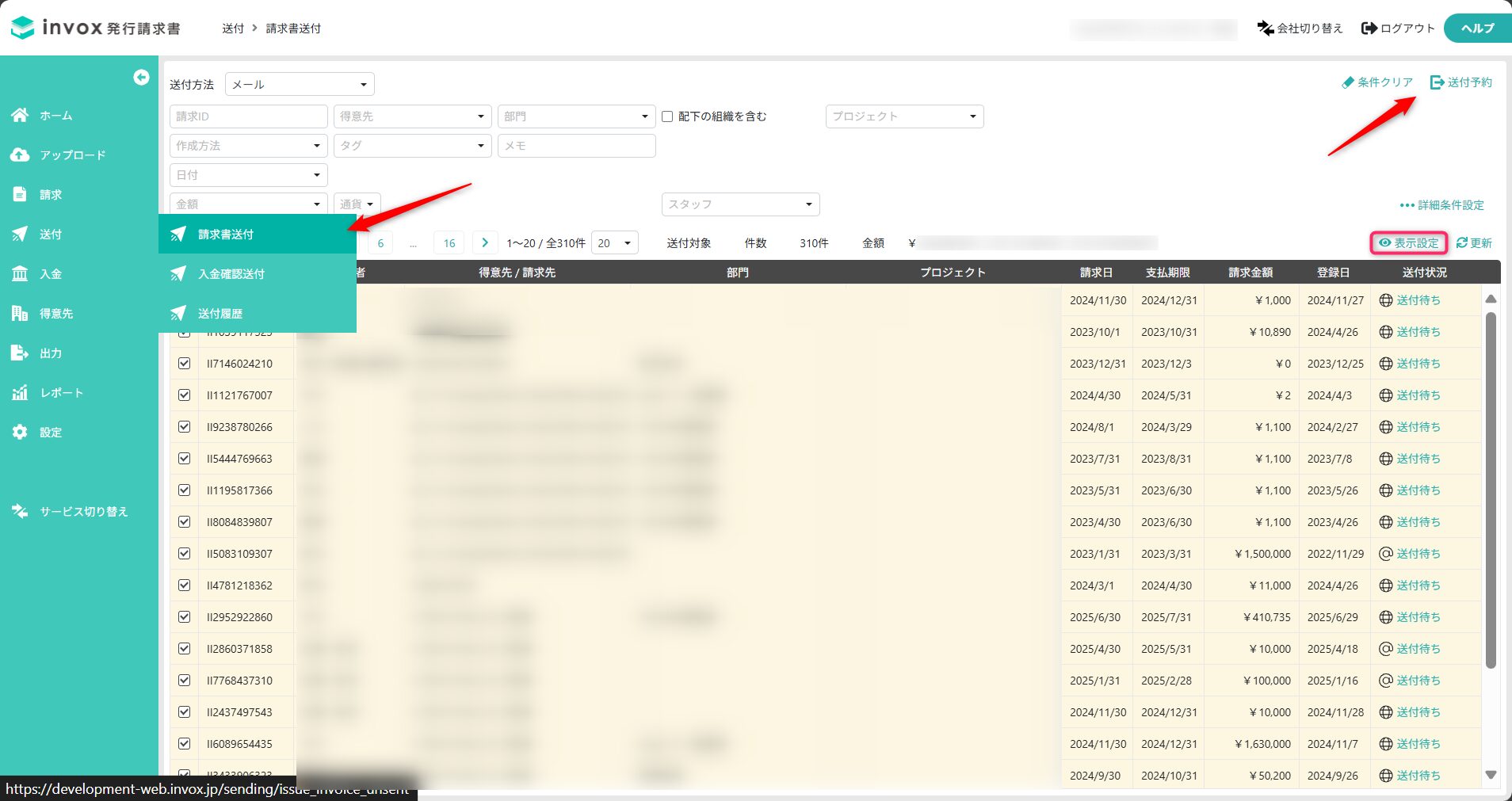Enable 配下の組織を含む checkbox

coord(667,116)
